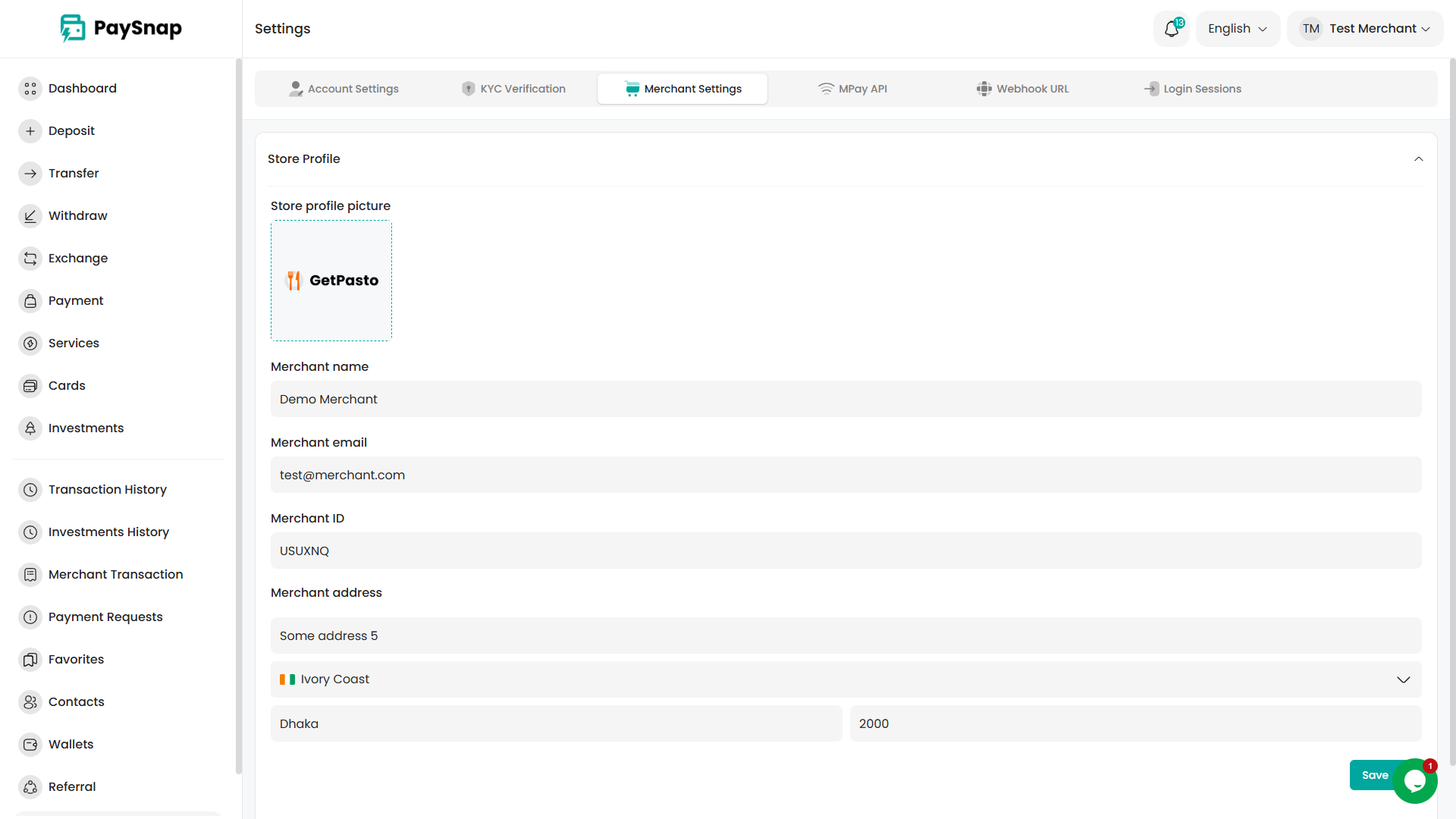The image size is (1456, 819).
Task: Open the notifications bell icon
Action: (1172, 29)
